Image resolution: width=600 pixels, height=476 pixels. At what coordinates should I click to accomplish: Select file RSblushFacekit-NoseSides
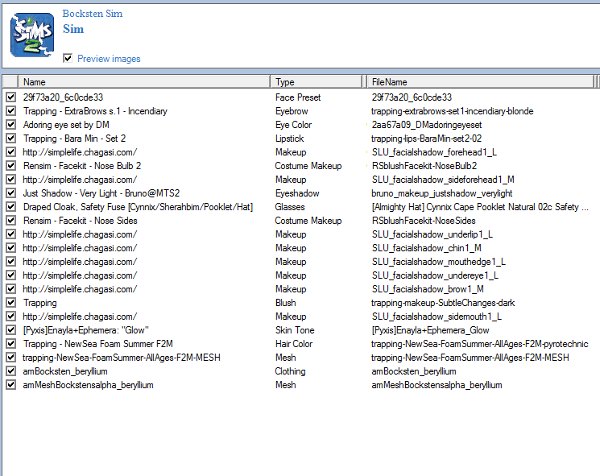424,221
